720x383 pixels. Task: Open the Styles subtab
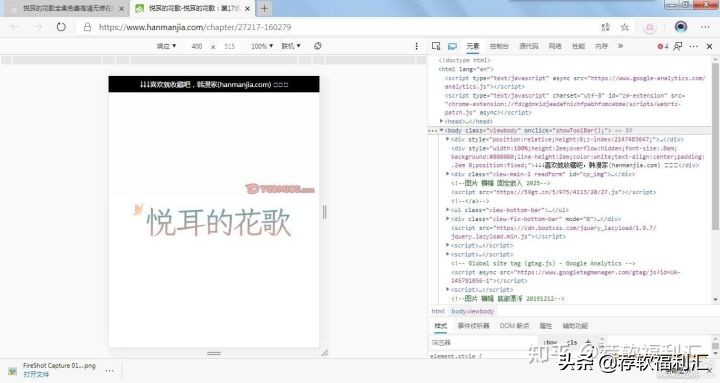440,326
